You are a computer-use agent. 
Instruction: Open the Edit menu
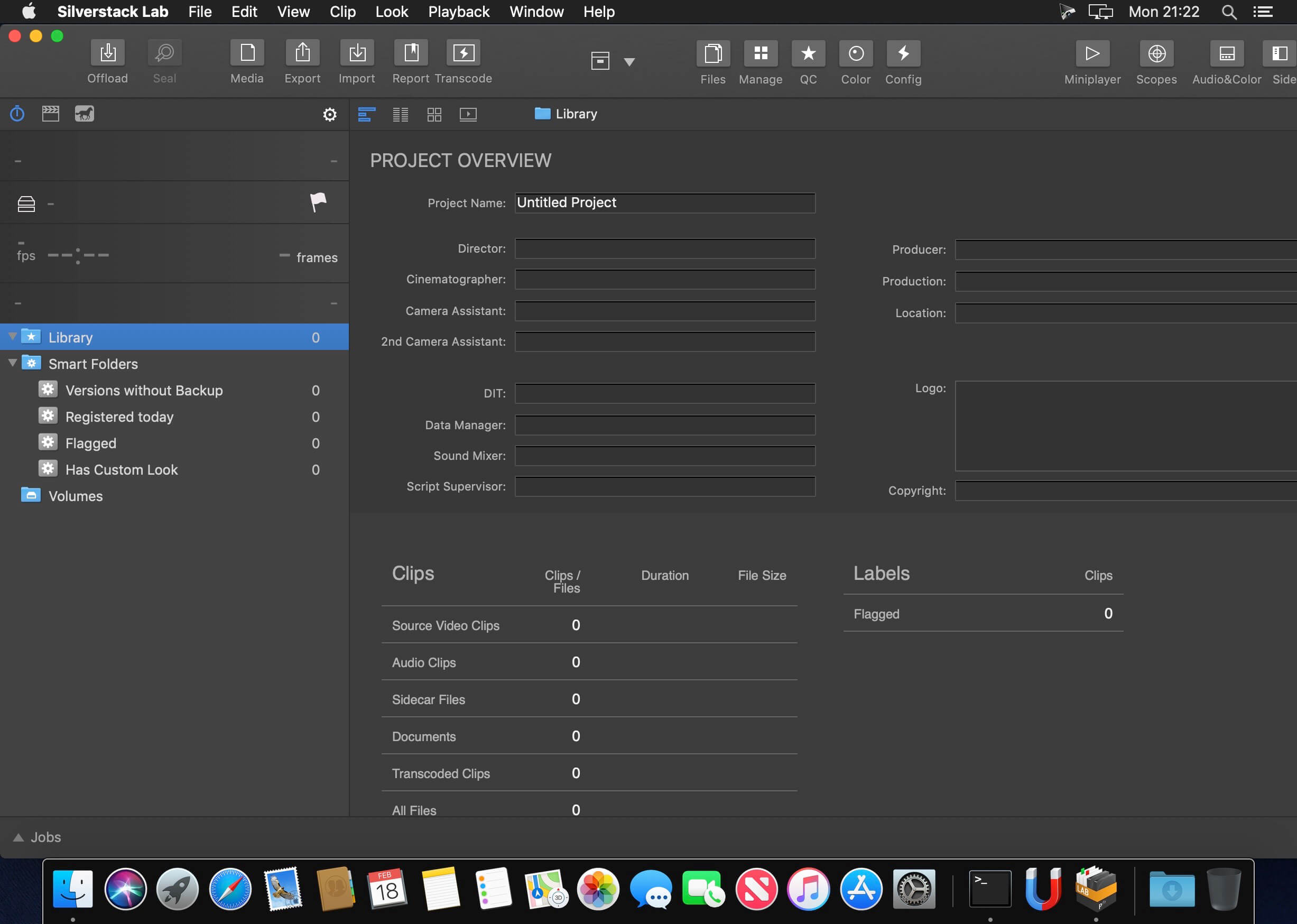[244, 12]
